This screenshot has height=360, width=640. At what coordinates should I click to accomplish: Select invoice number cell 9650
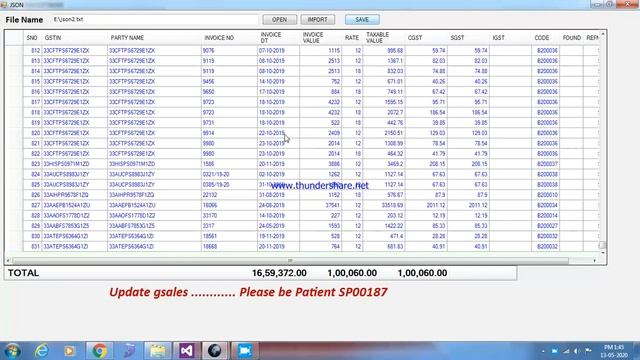(x=229, y=92)
